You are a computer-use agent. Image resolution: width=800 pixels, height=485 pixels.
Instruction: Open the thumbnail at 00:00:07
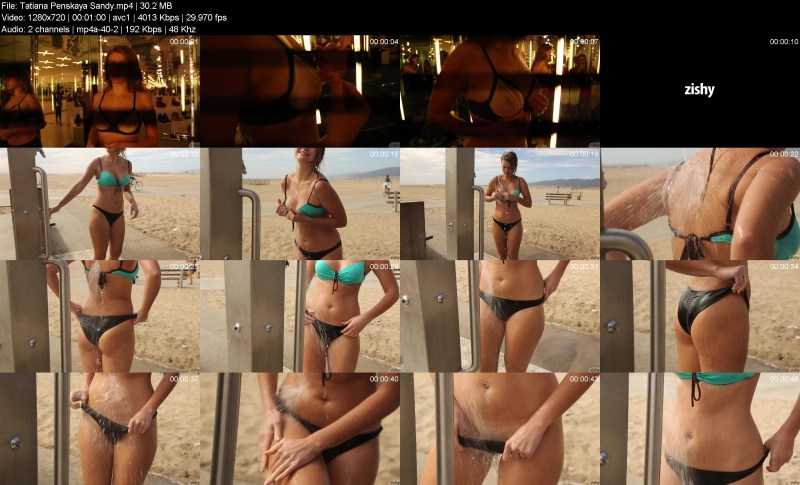click(500, 91)
